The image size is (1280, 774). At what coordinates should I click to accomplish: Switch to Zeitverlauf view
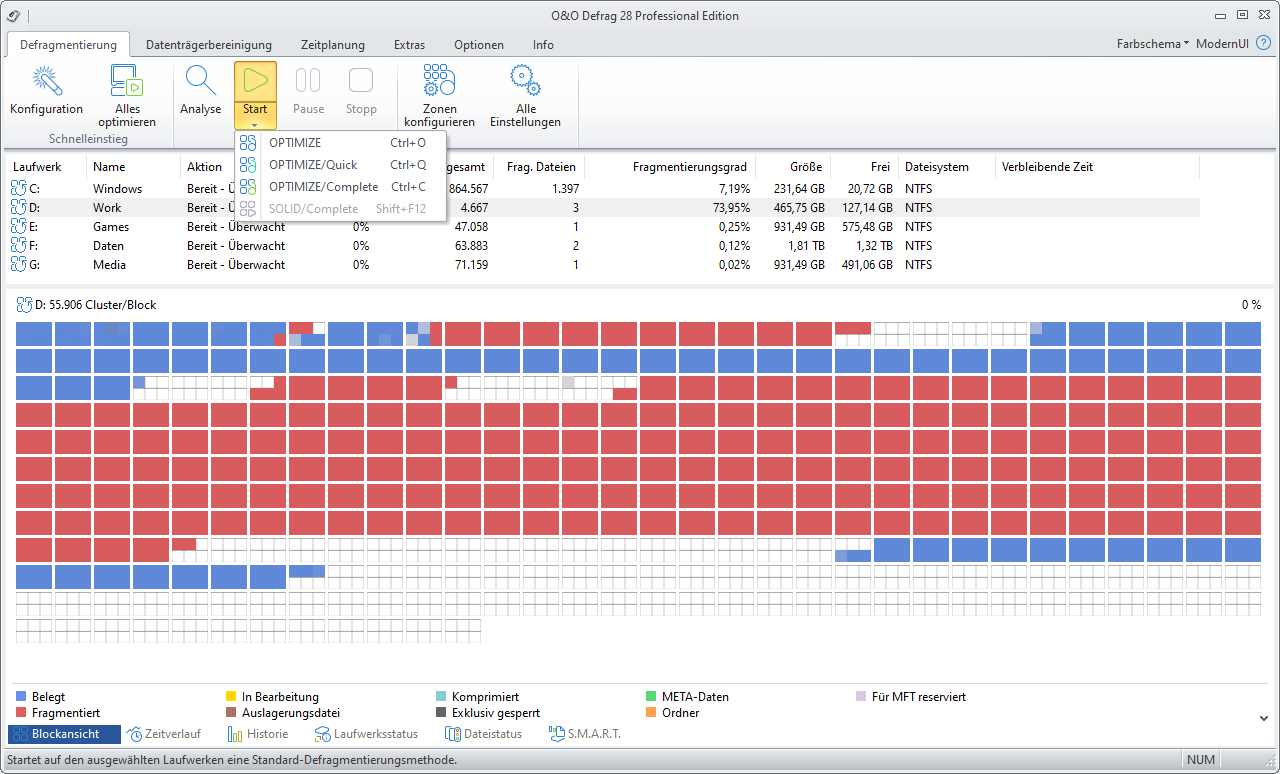click(165, 734)
